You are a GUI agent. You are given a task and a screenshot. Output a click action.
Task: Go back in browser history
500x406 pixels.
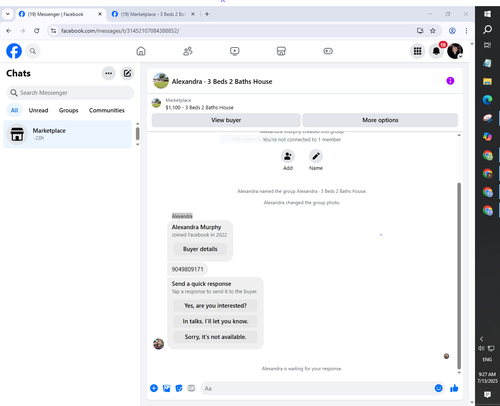tap(9, 31)
